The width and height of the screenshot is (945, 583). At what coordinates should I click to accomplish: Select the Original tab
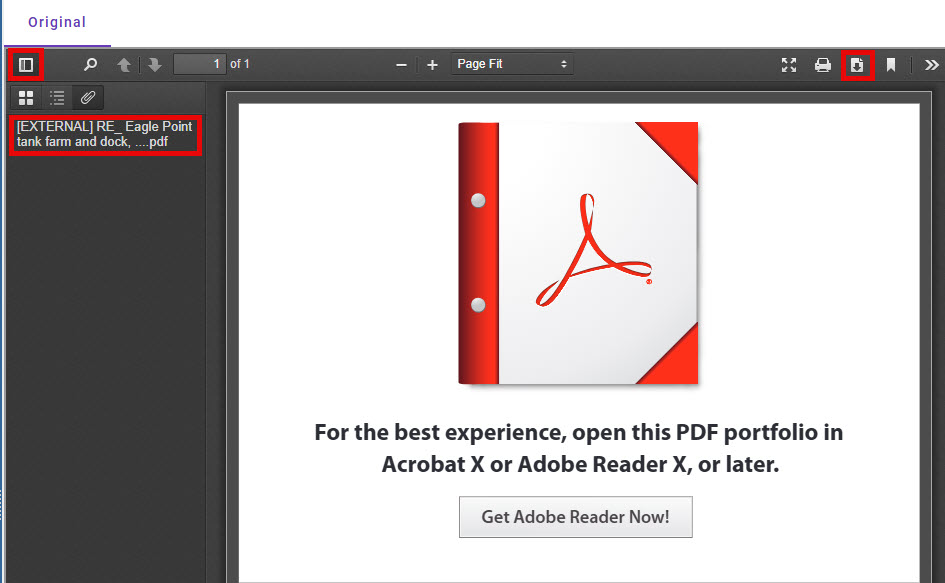pos(57,22)
